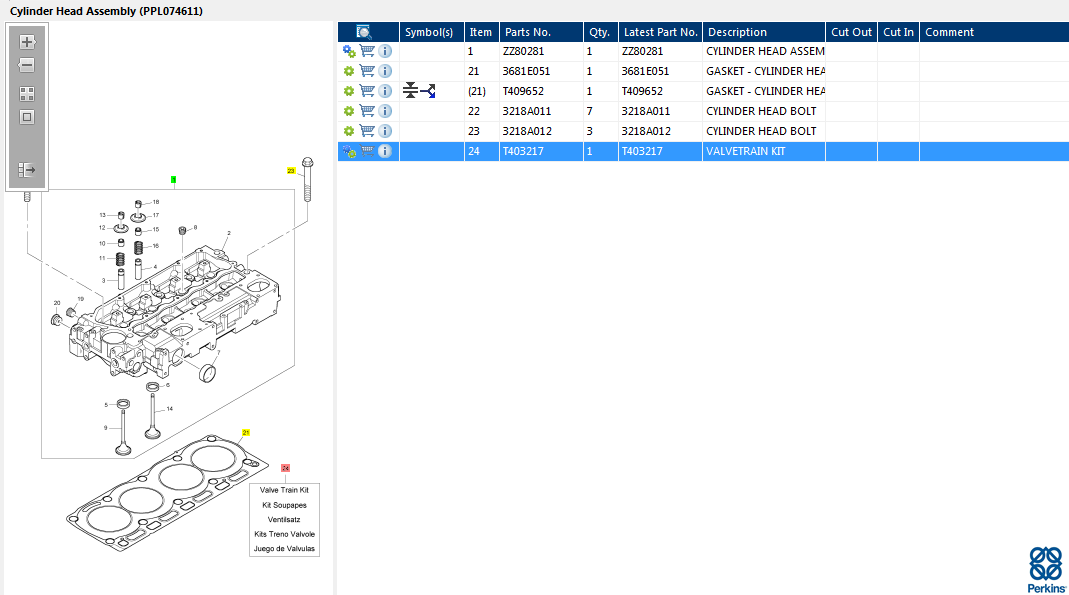
Task: Click latest part number T403217 cell
Action: click(x=661, y=151)
